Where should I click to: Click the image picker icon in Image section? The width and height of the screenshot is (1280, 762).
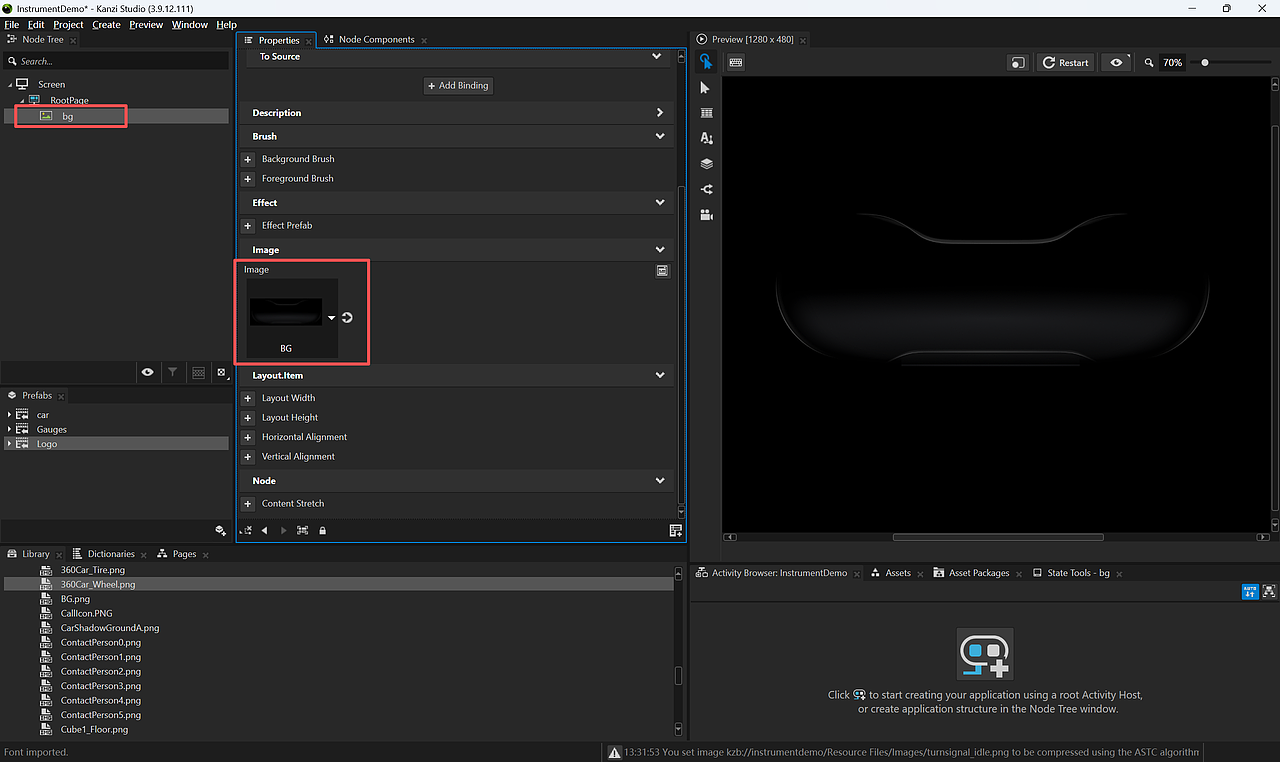tap(662, 270)
